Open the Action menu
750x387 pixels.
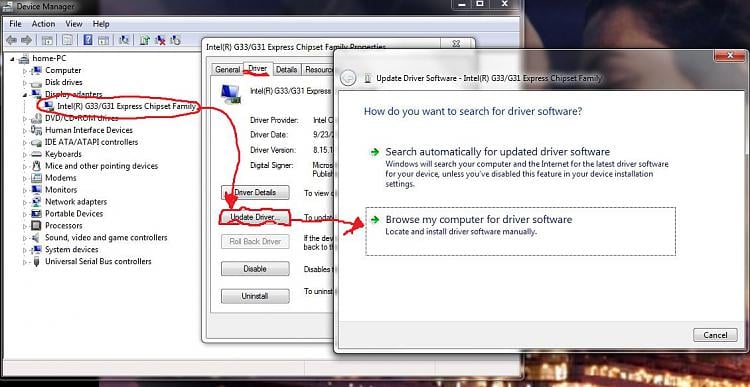[x=44, y=23]
